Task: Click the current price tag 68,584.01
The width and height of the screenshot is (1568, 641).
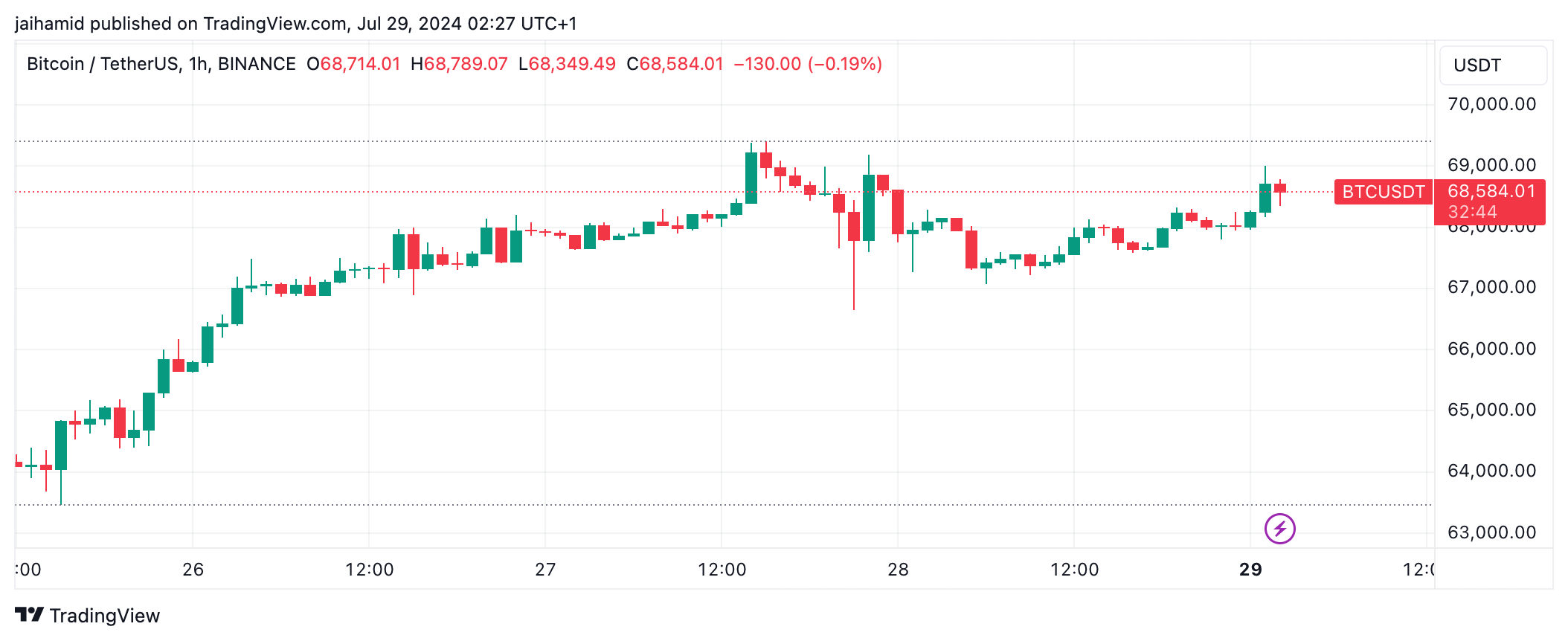Action: point(1490,192)
